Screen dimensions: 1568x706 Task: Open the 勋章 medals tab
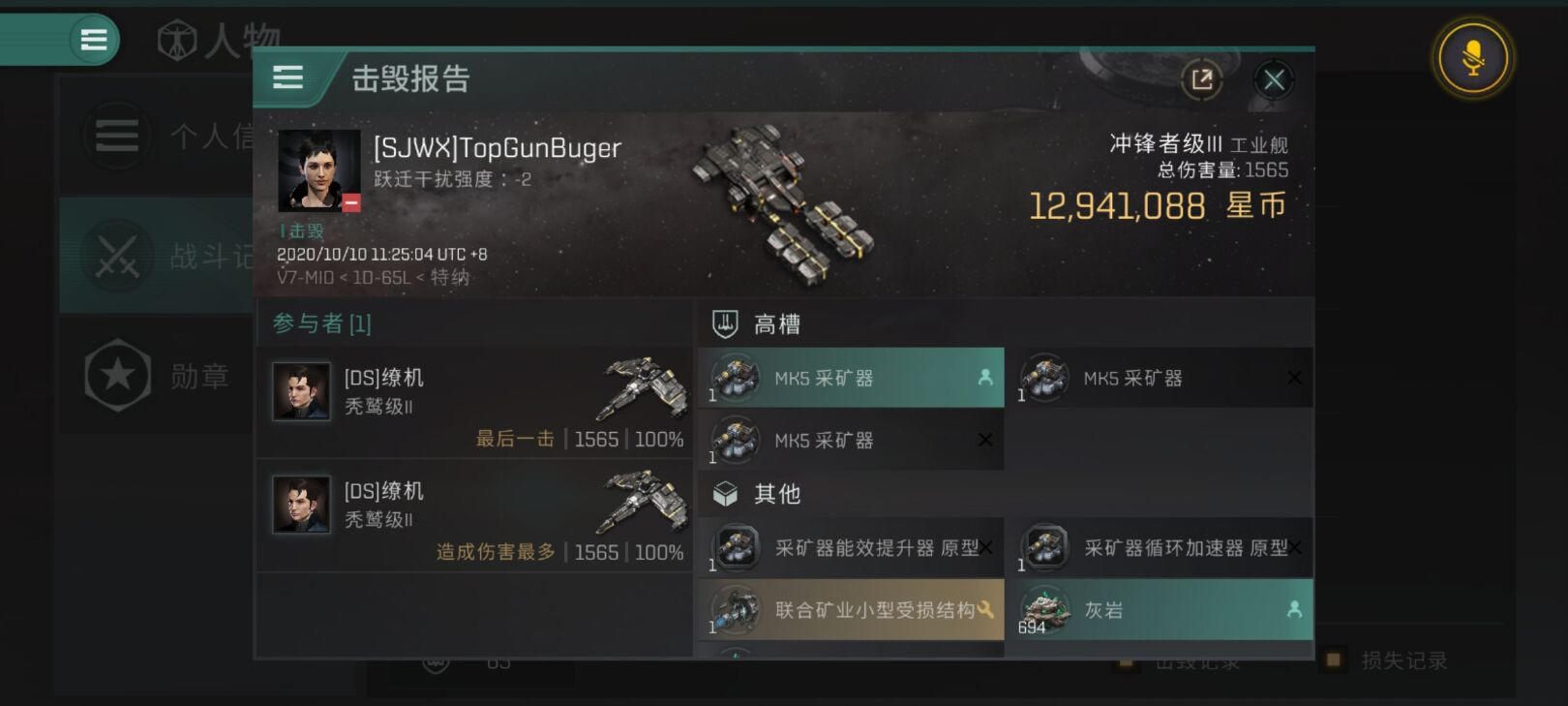pos(155,376)
